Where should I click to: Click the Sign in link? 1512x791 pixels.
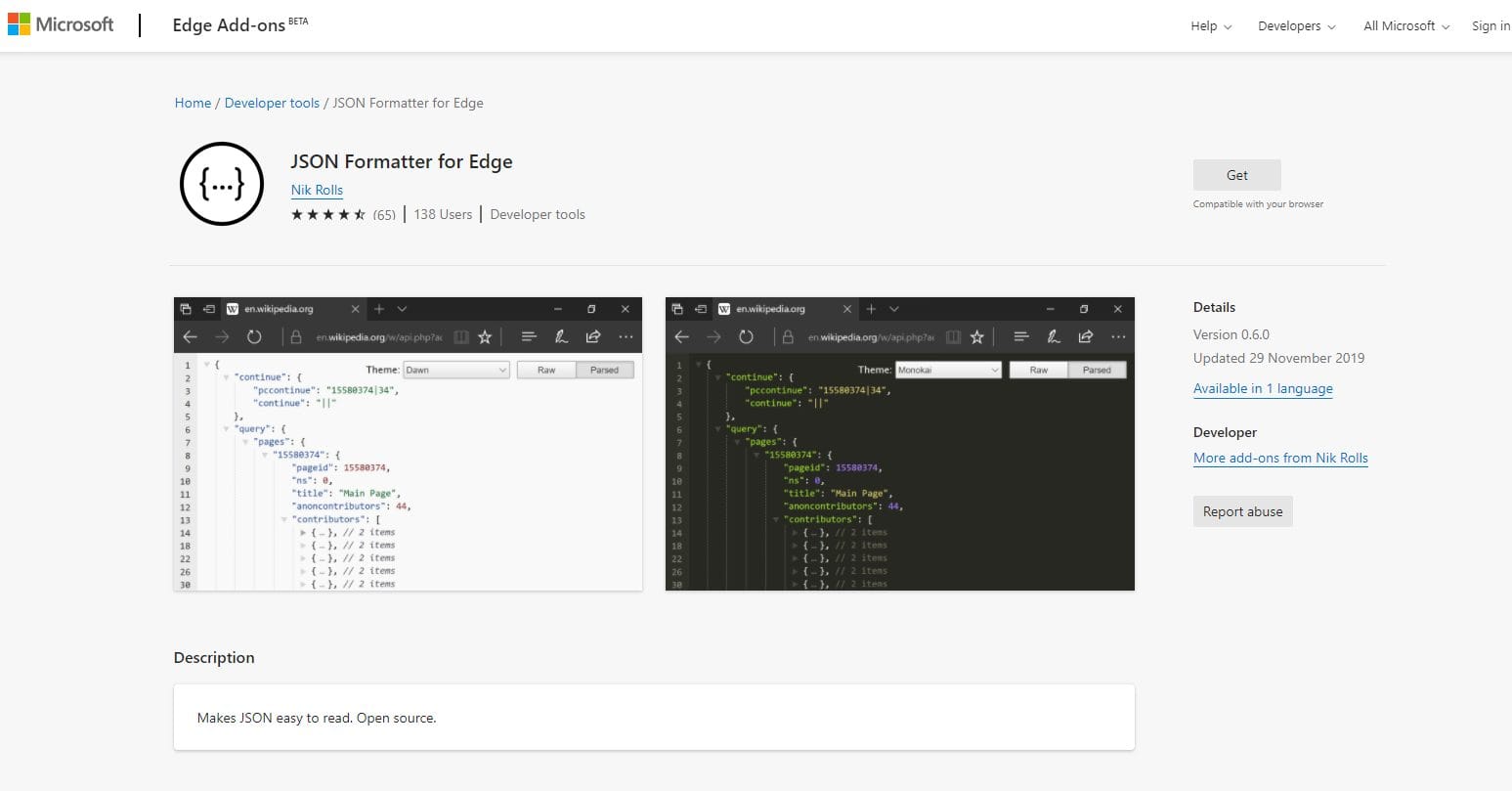pos(1490,26)
